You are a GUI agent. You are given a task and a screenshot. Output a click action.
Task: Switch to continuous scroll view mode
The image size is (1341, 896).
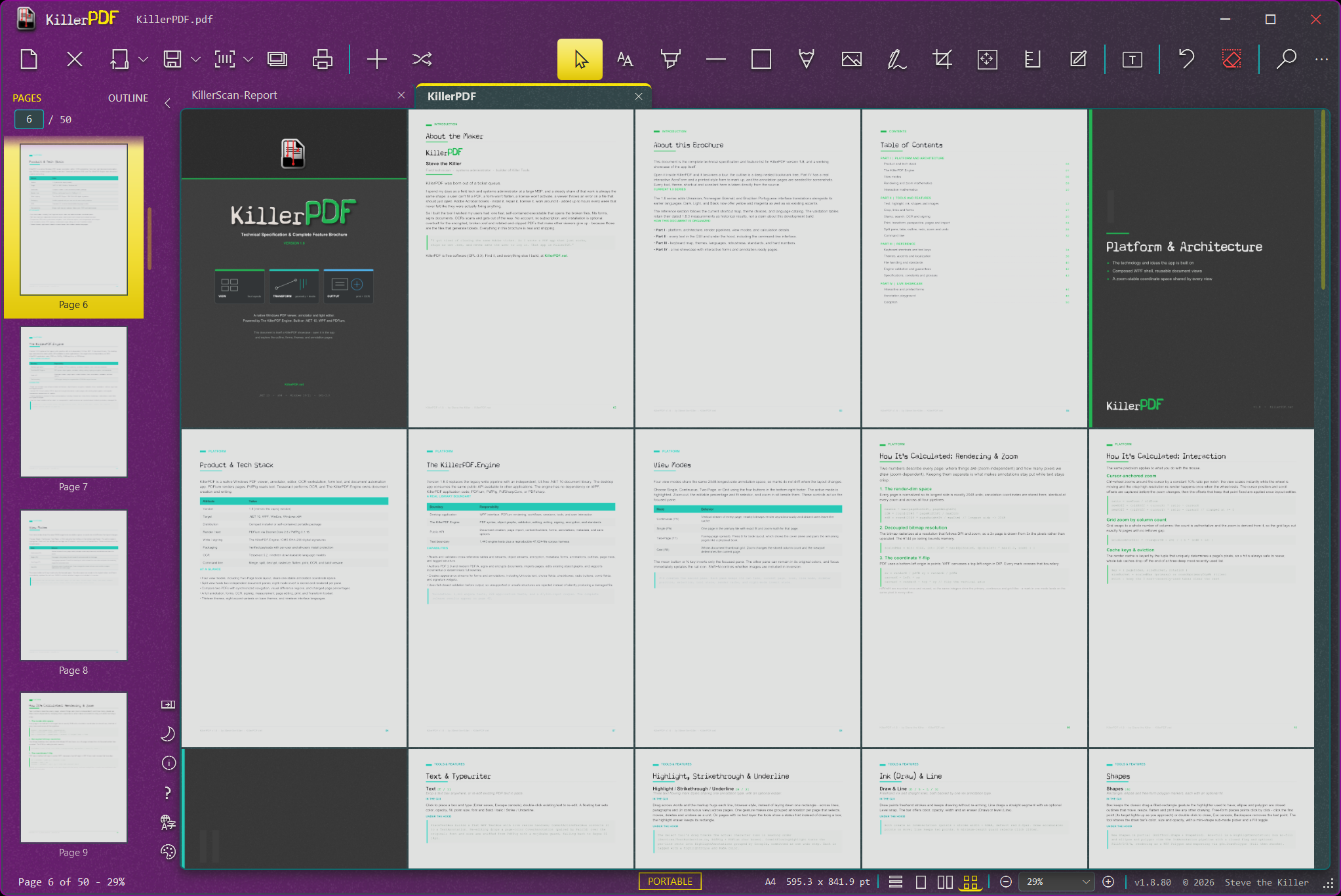point(896,882)
